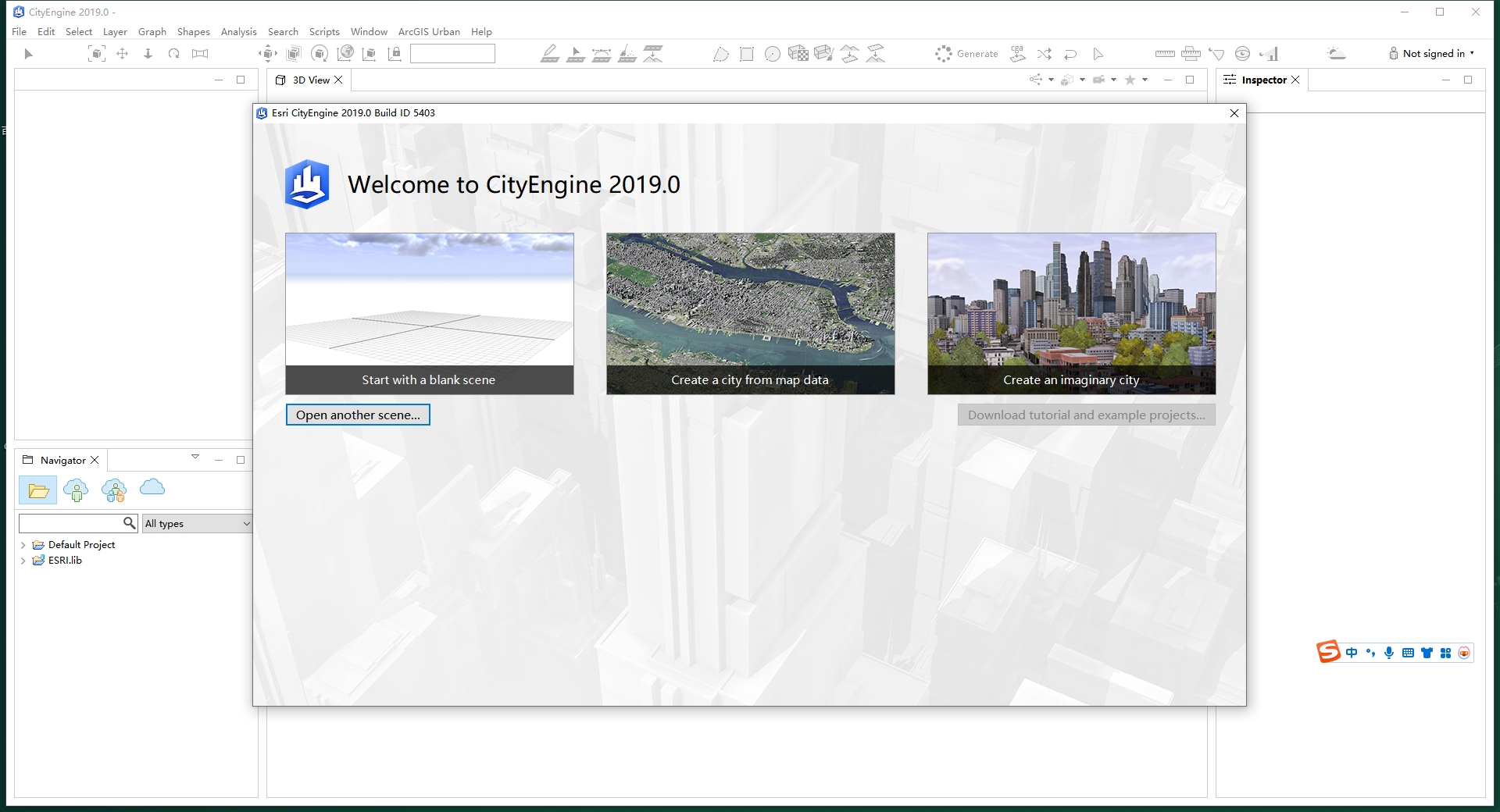1500x812 pixels.
Task: Open the Navigator view menu triangle
Action: tap(195, 457)
